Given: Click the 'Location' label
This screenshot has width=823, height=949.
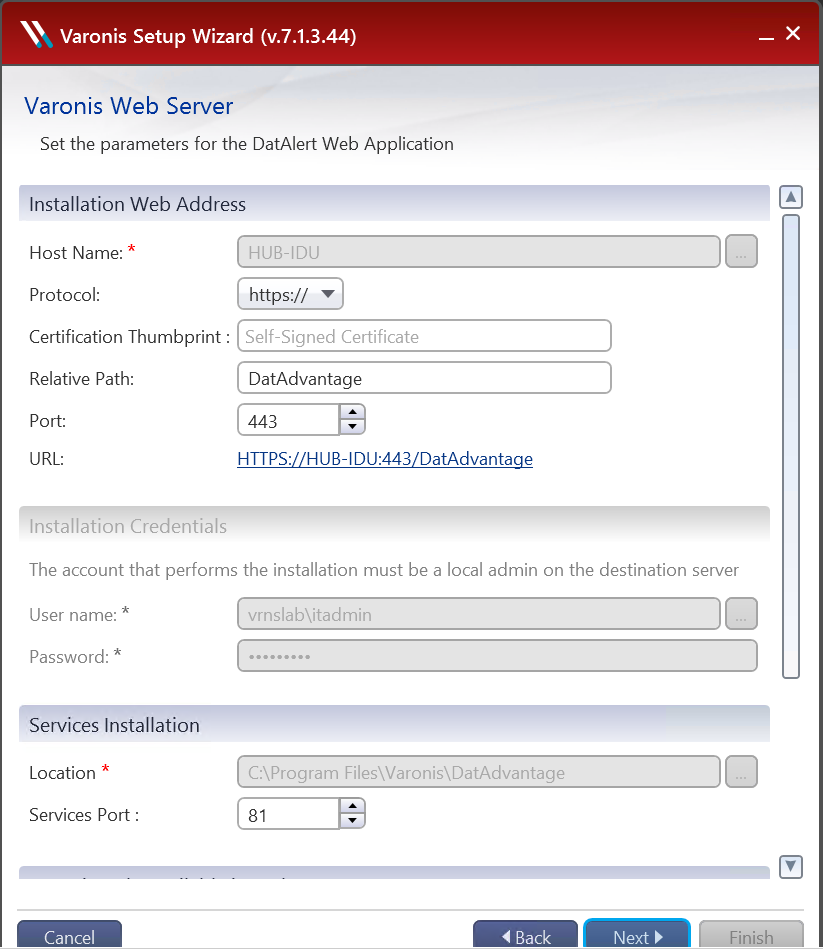Looking at the screenshot, I should click(62, 773).
